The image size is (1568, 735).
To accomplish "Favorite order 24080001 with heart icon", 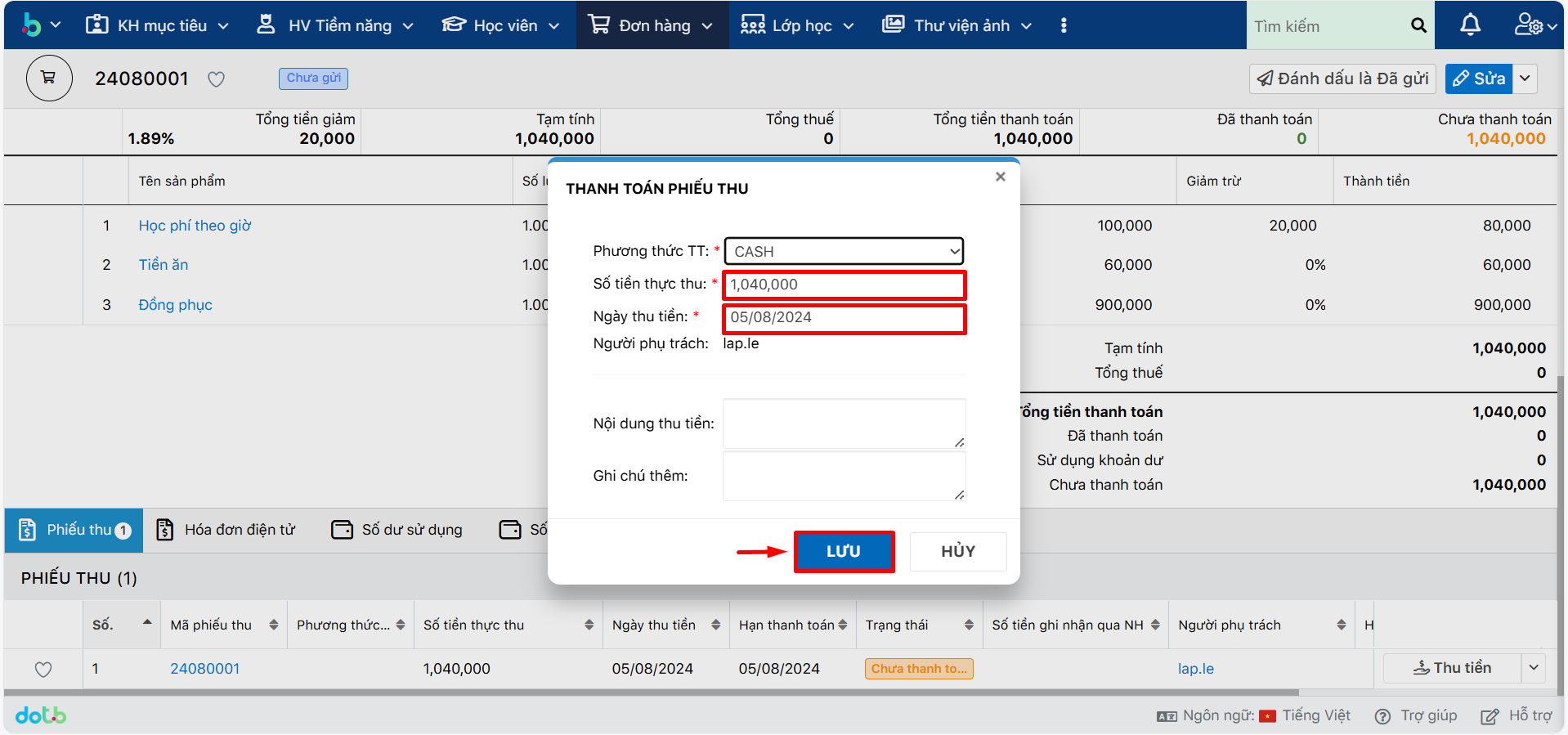I will 216,79.
